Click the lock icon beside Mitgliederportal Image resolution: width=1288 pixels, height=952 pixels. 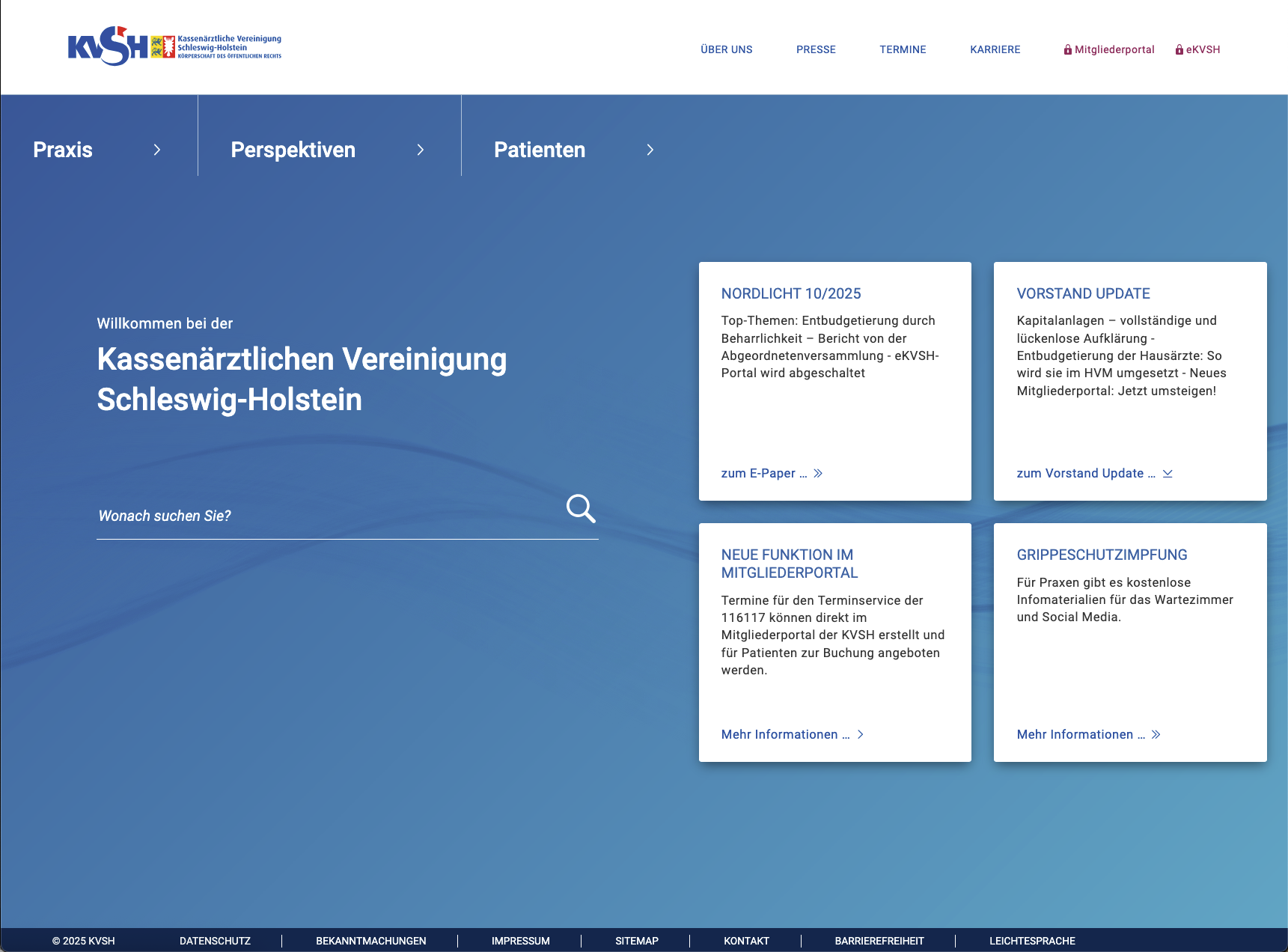click(x=1068, y=50)
